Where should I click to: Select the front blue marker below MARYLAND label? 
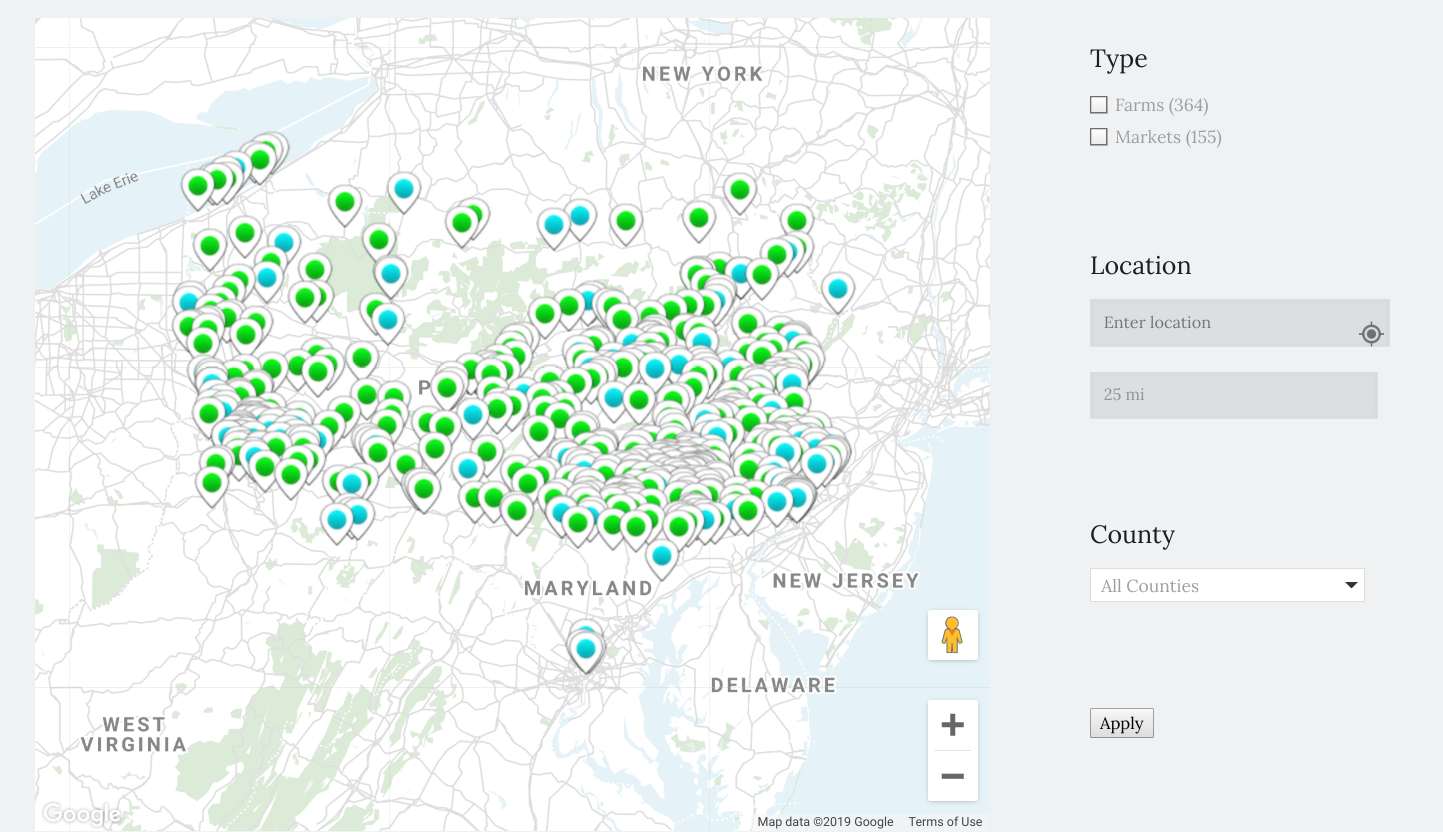coord(586,649)
